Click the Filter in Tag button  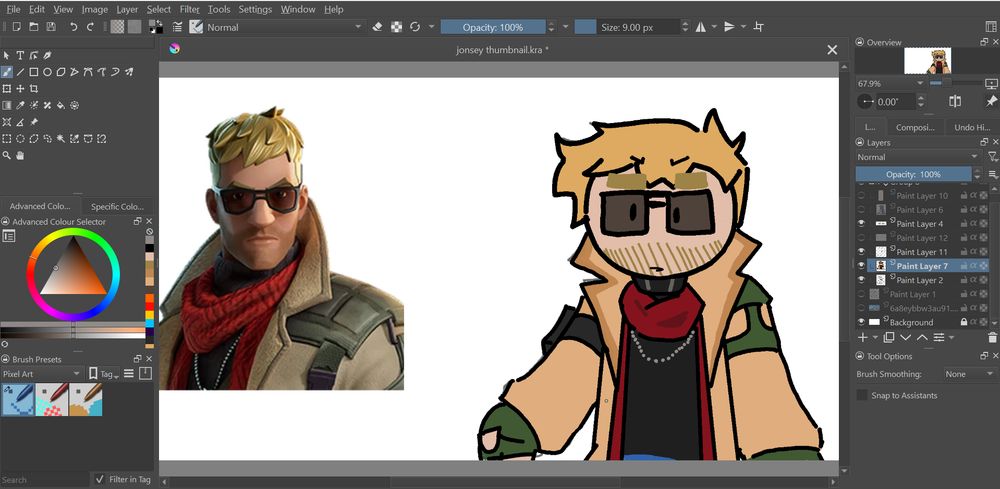pyautogui.click(x=123, y=480)
